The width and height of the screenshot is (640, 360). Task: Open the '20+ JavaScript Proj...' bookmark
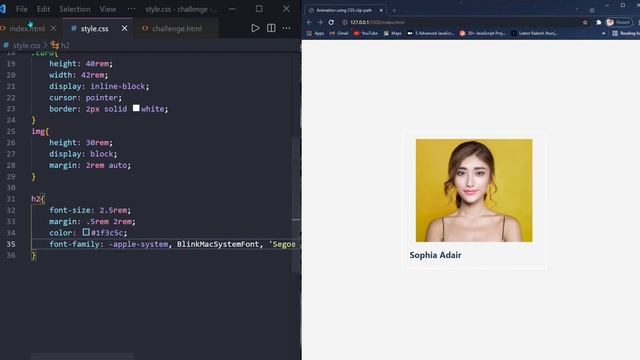pos(483,33)
